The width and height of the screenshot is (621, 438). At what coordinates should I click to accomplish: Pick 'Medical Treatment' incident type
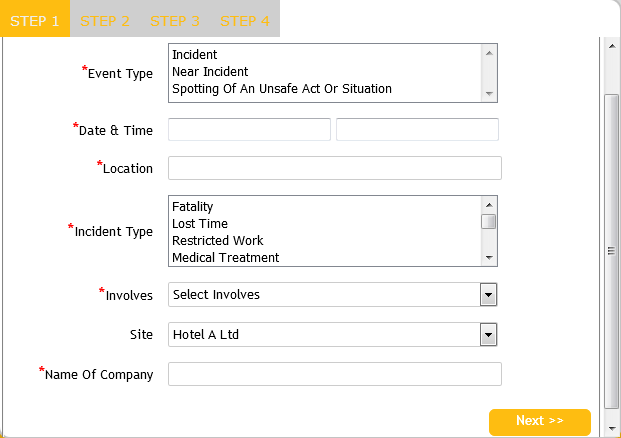[x=225, y=258]
